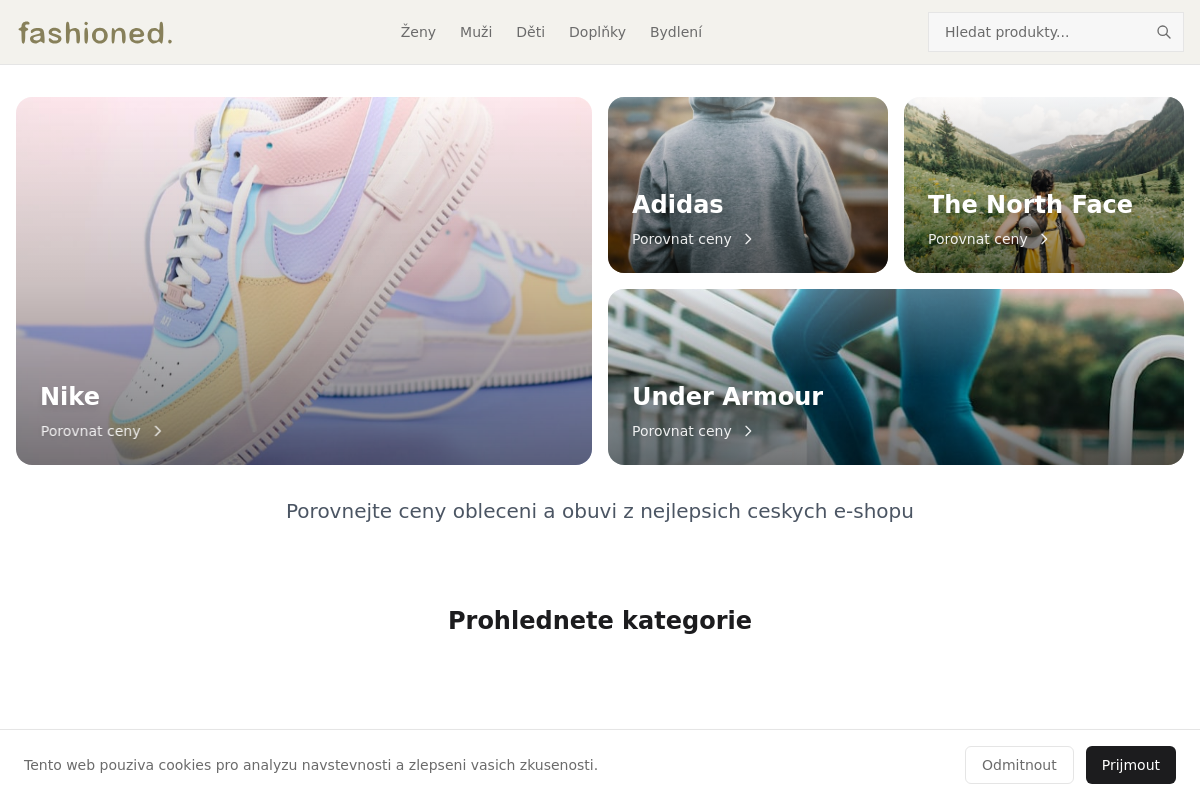Image resolution: width=1200 pixels, height=800 pixels.
Task: Click the Adidas brand heading
Action: (x=677, y=205)
